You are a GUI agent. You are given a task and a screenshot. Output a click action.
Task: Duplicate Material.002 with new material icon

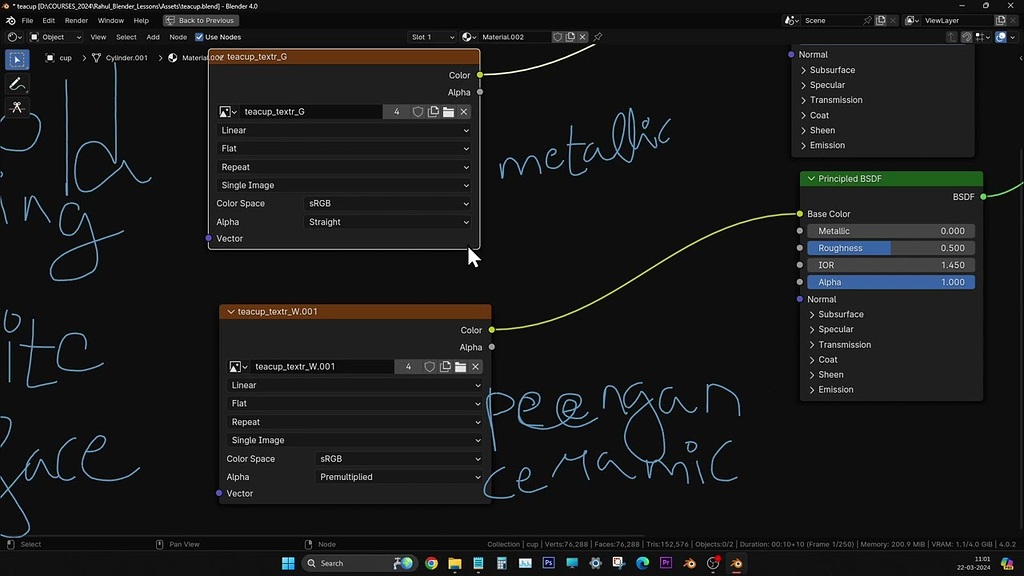pos(570,37)
